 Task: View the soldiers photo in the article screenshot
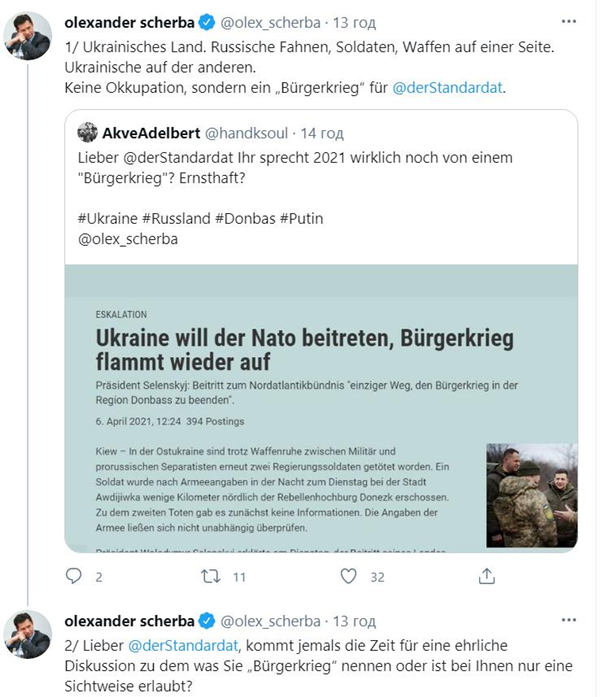pos(531,494)
